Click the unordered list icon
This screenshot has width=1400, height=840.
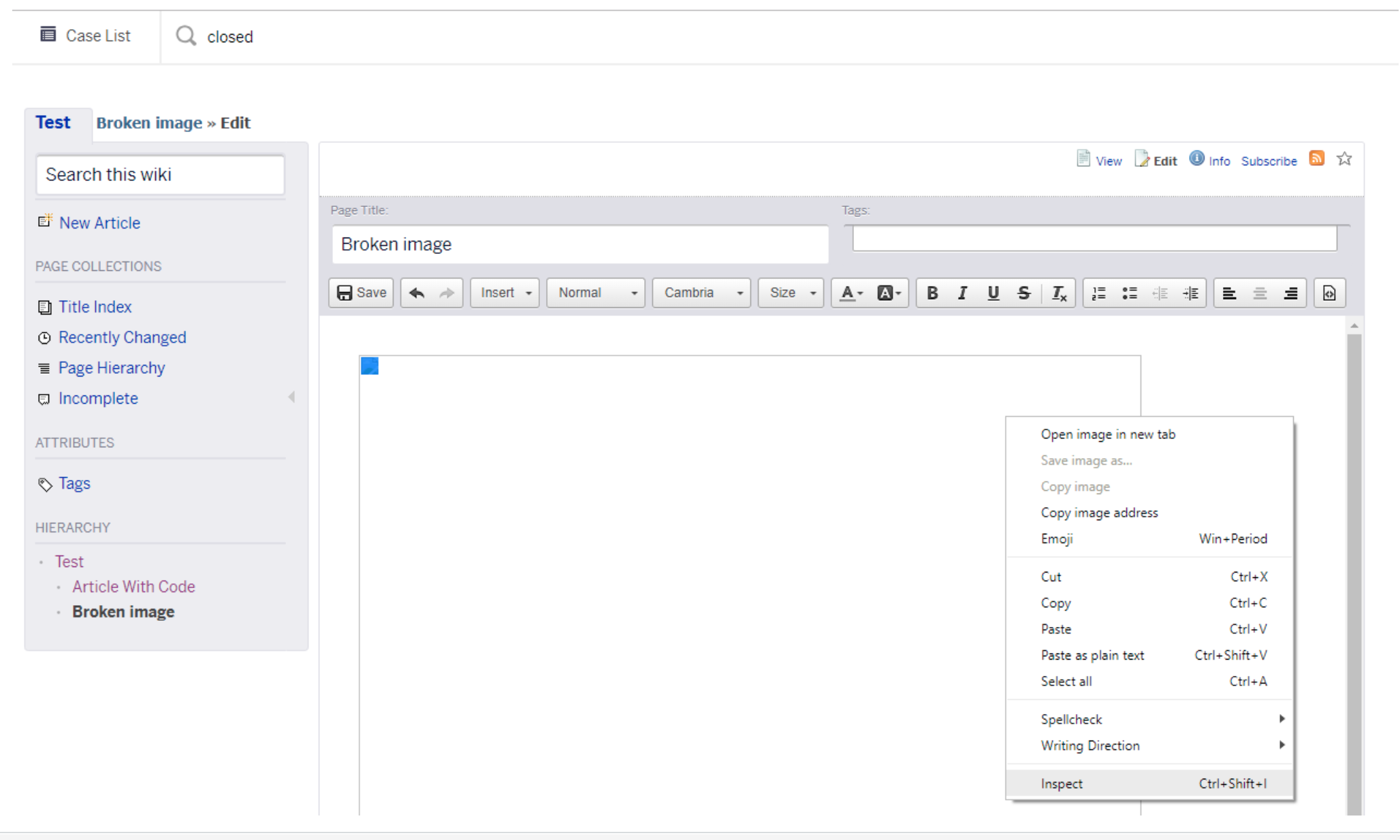pyautogui.click(x=1129, y=292)
